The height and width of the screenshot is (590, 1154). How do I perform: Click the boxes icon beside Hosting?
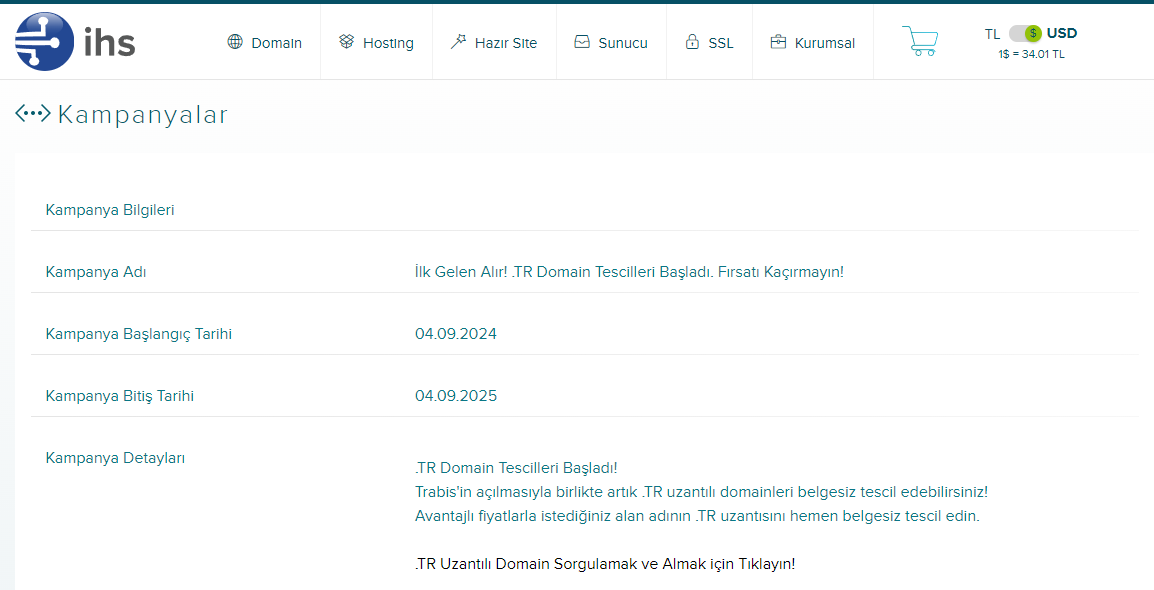pos(346,42)
